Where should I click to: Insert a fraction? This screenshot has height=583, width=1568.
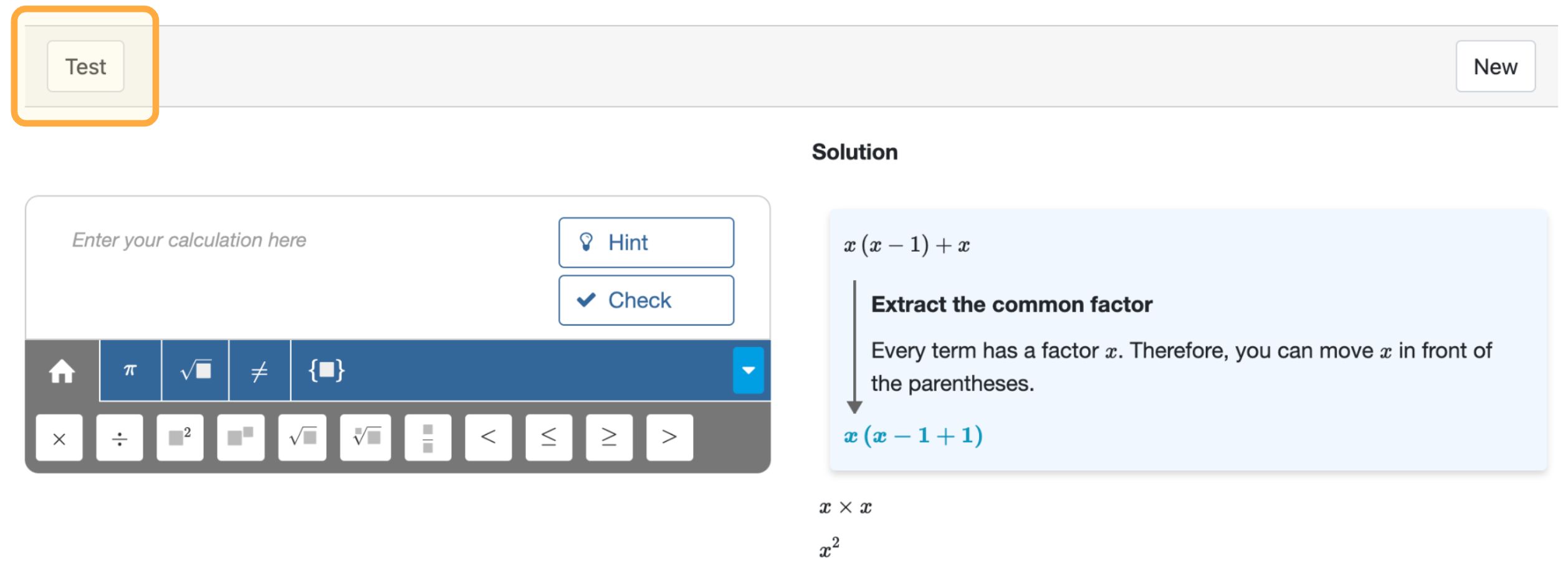(x=428, y=437)
